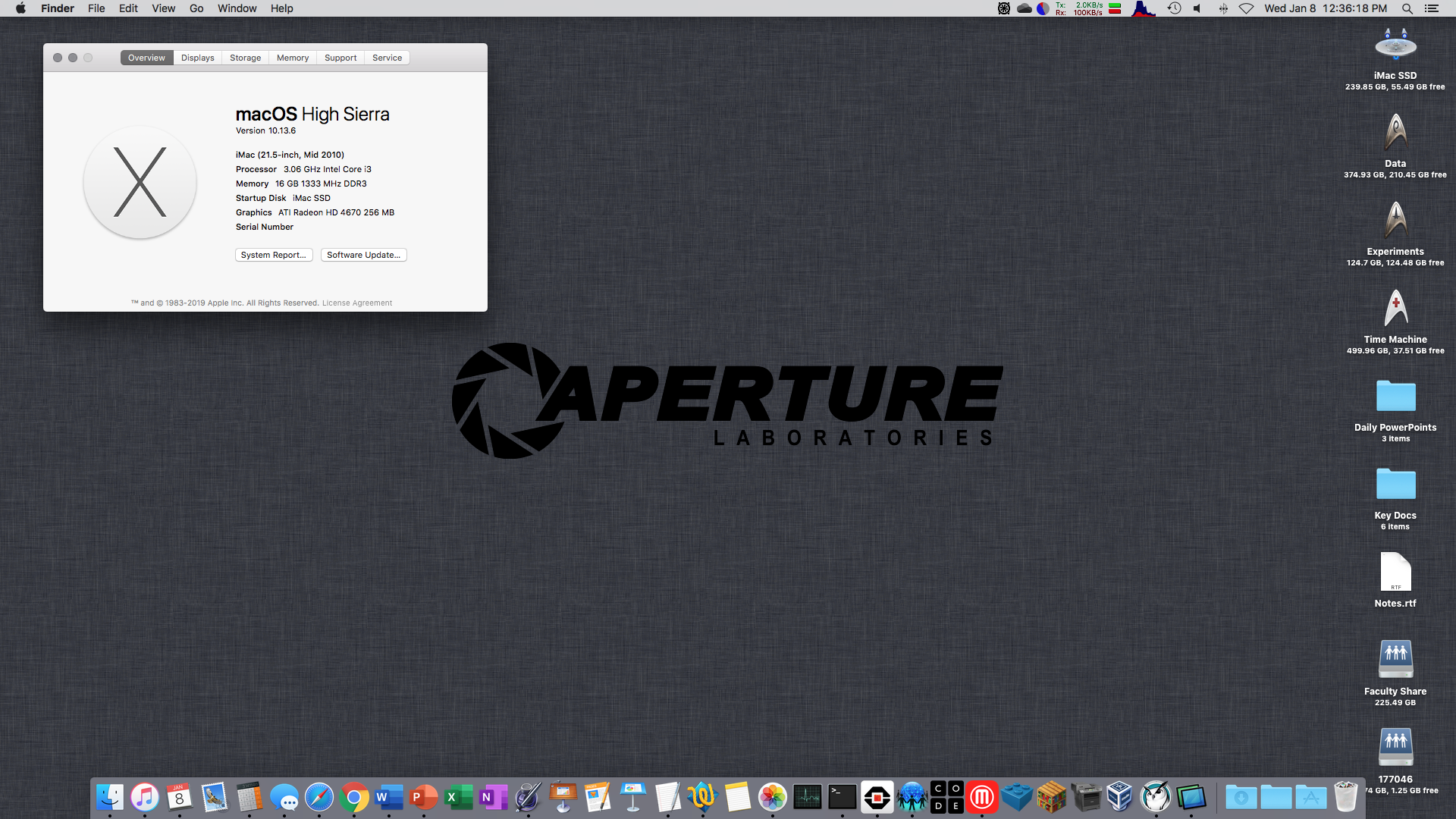Screen dimensions: 1456x819
Task: Click the Wi-Fi status icon
Action: point(1246,8)
